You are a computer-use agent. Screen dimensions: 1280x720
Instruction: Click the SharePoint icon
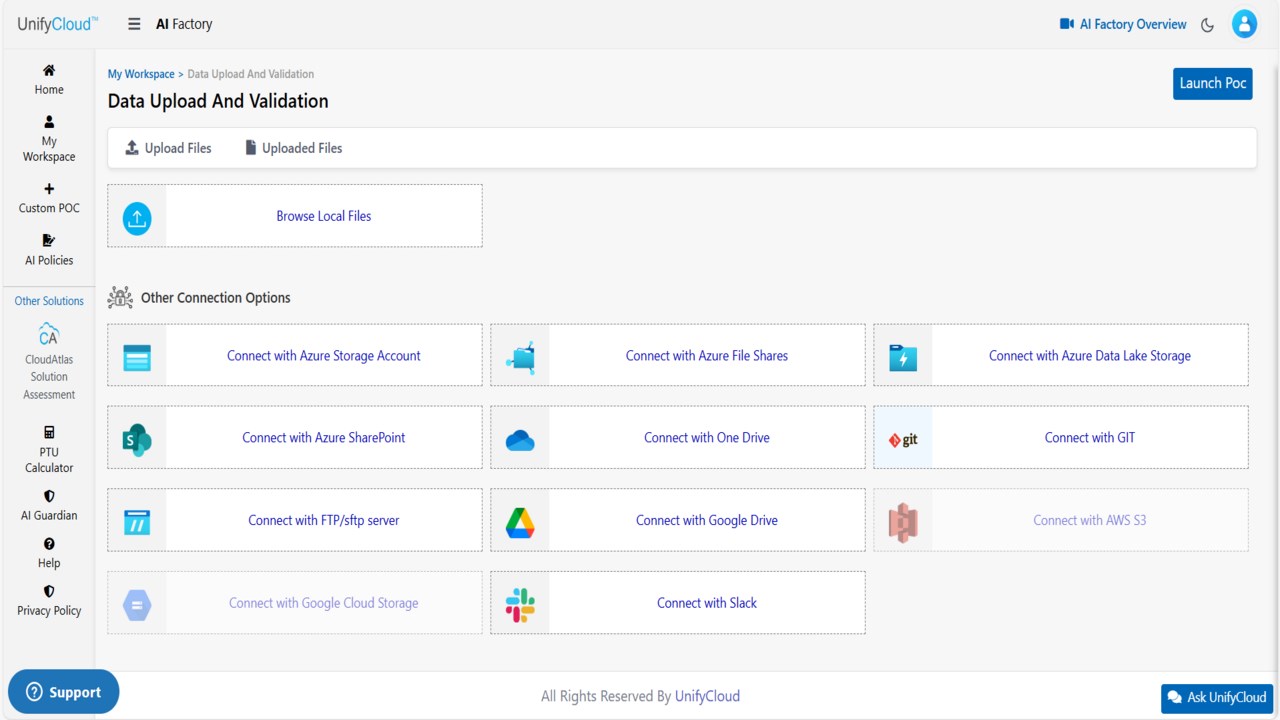pos(137,438)
